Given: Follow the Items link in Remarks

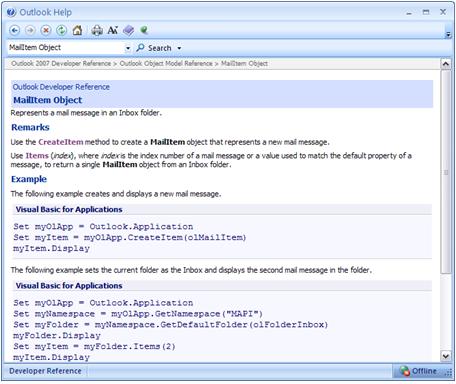Looking at the screenshot, I should point(37,156).
